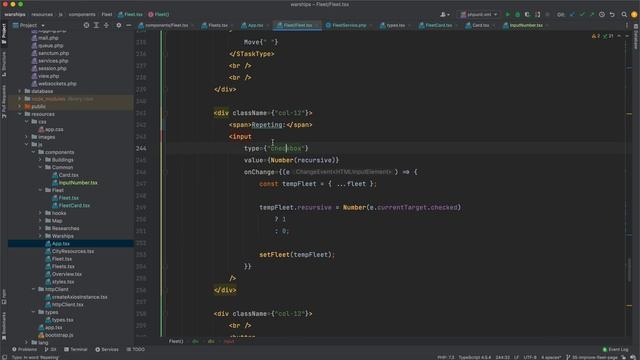Open the run configuration dropdown phpunit.xml
Screen dimensions: 640x360
pos(479,14)
